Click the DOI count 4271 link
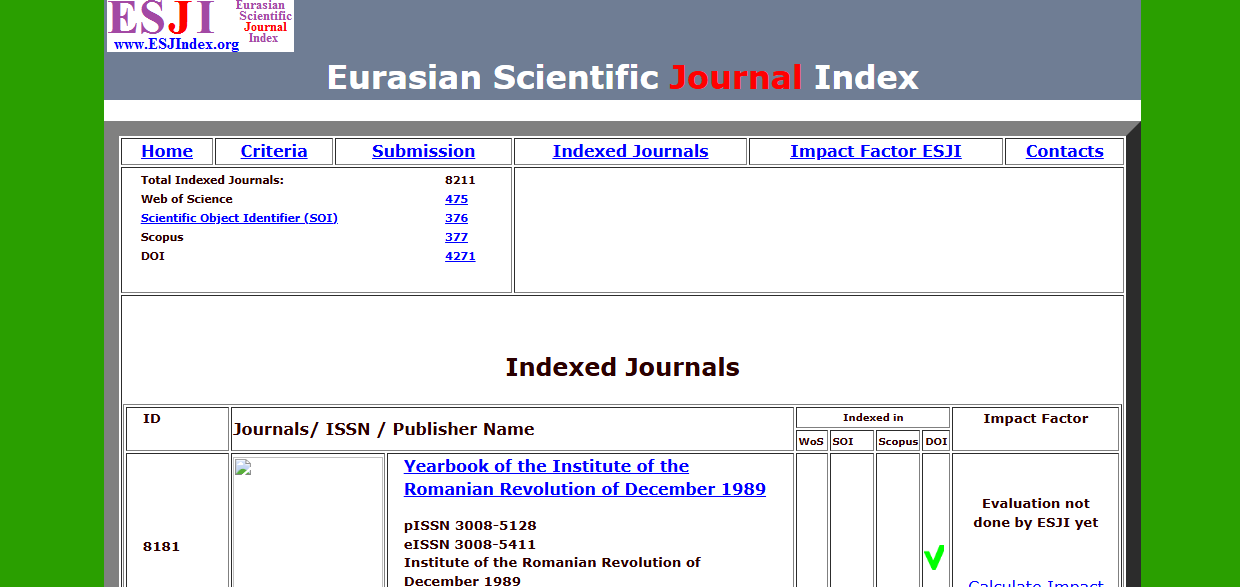This screenshot has width=1240, height=587. [460, 256]
